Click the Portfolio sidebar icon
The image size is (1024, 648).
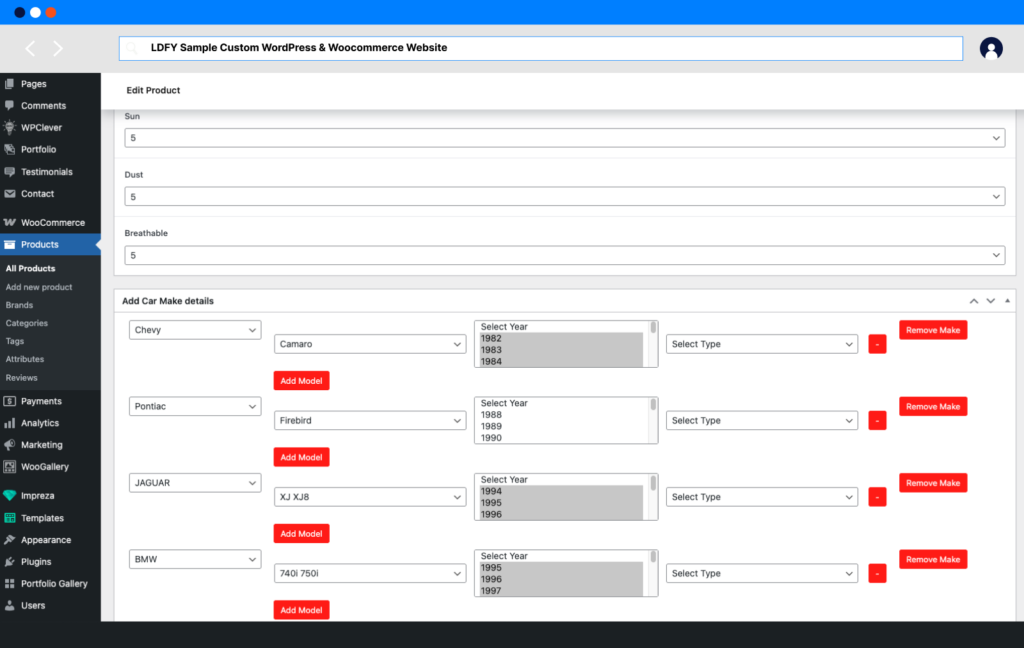point(10,149)
